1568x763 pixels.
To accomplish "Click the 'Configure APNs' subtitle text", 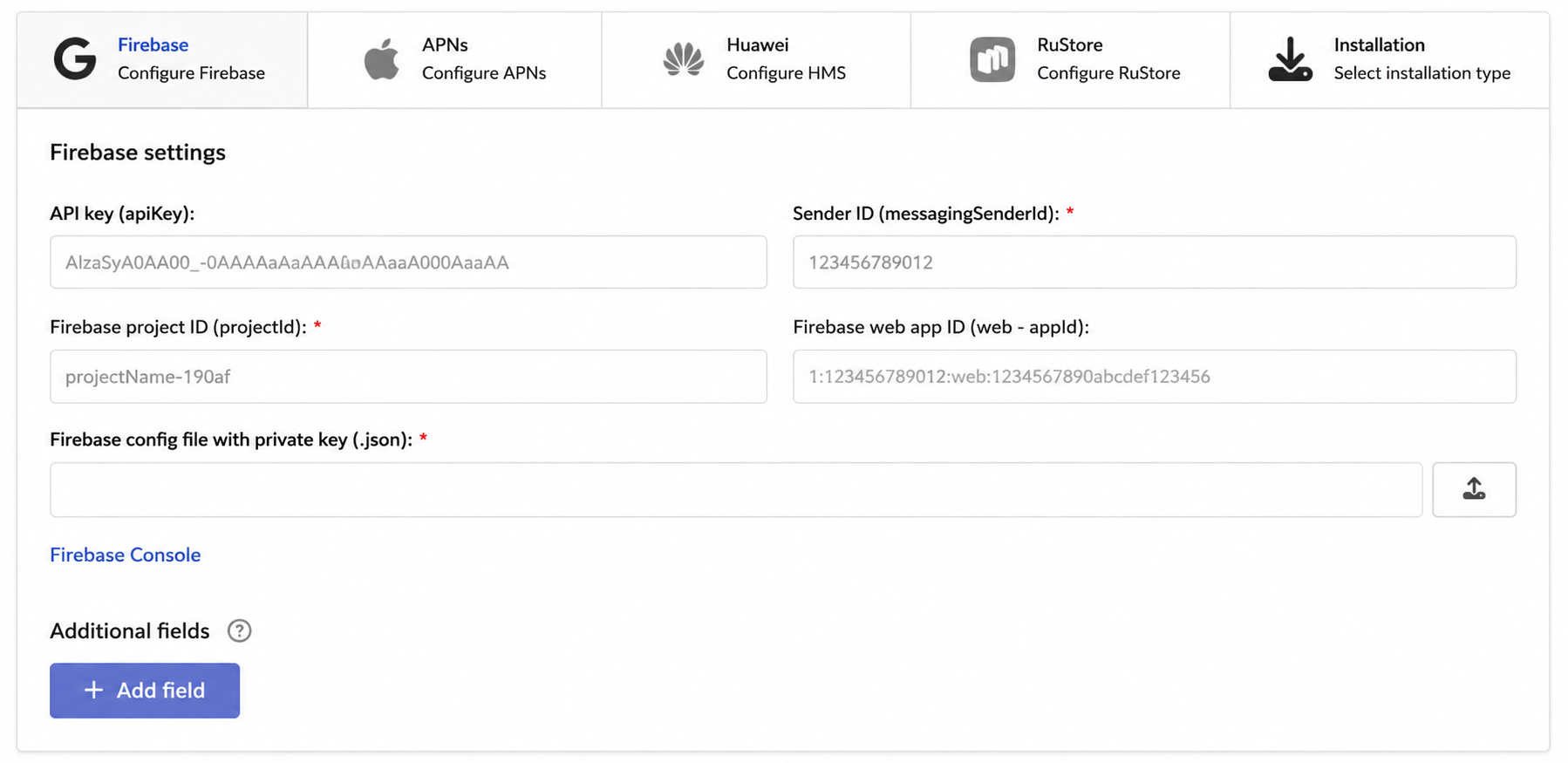I will click(x=484, y=73).
